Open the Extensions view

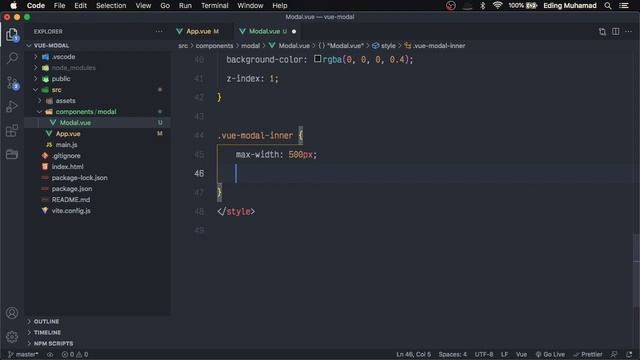point(12,131)
